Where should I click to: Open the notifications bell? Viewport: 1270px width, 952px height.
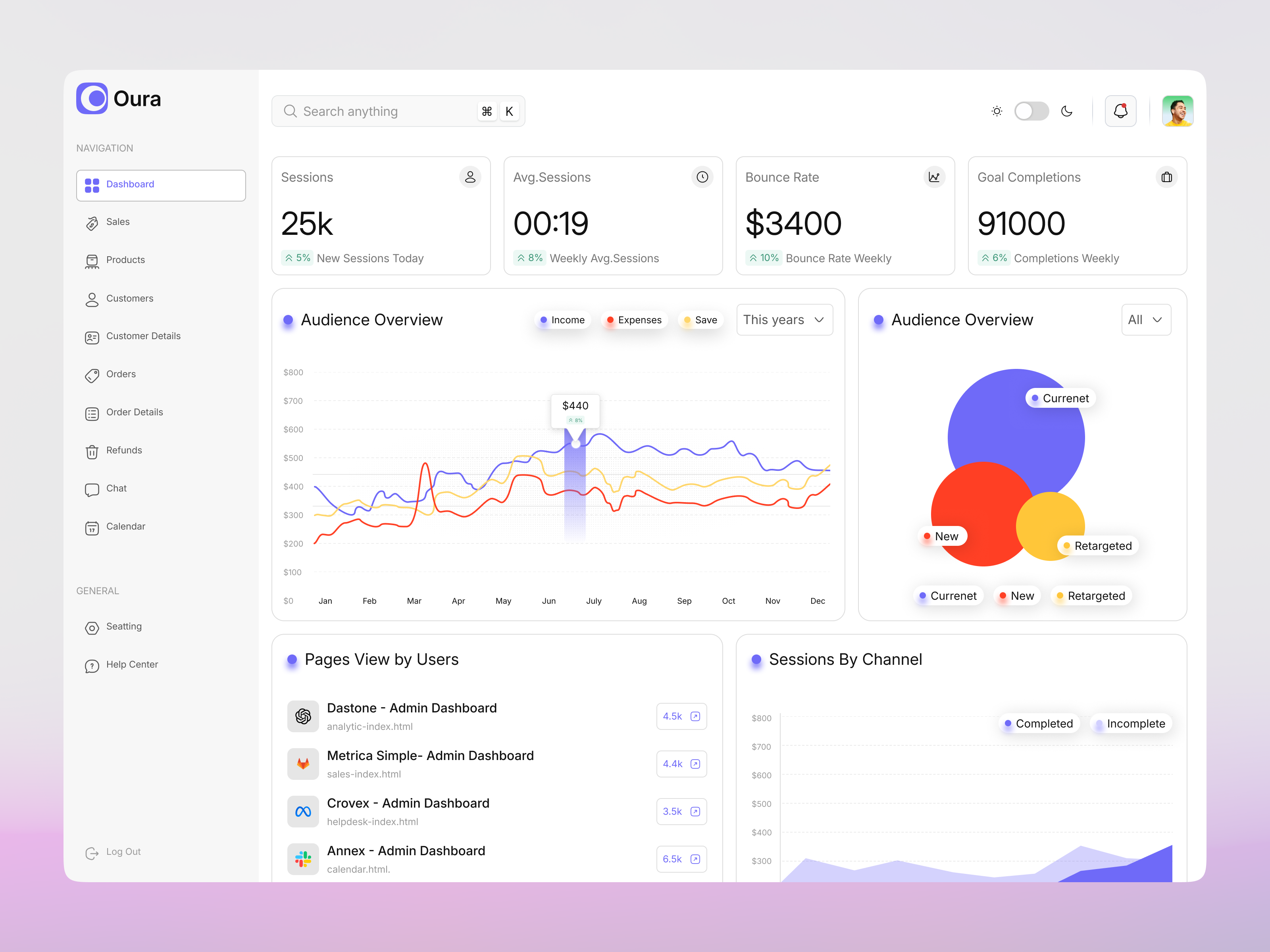(x=1121, y=111)
